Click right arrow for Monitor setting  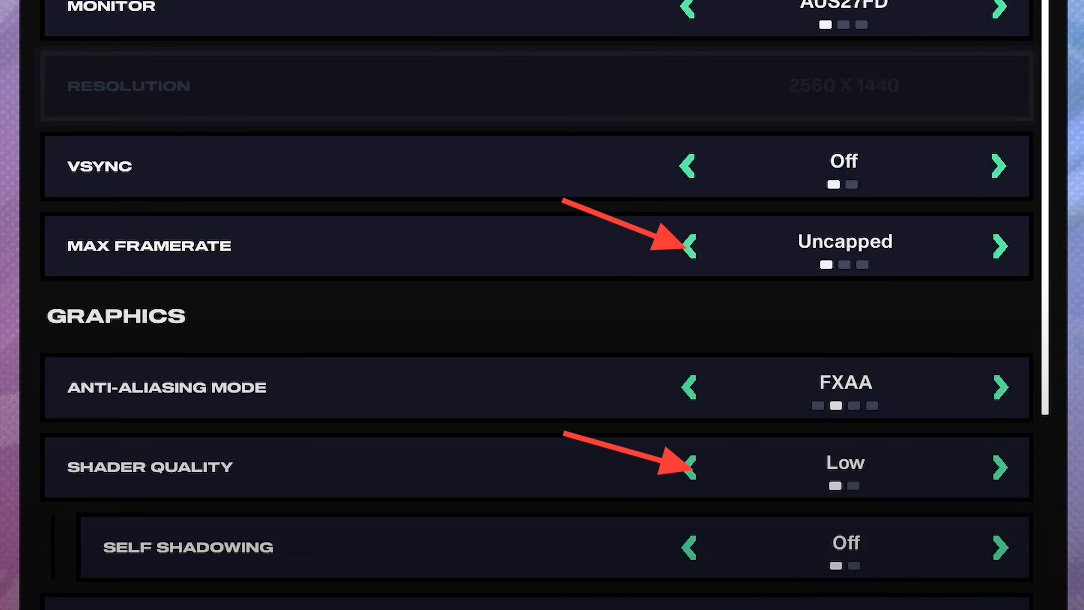click(x=998, y=8)
